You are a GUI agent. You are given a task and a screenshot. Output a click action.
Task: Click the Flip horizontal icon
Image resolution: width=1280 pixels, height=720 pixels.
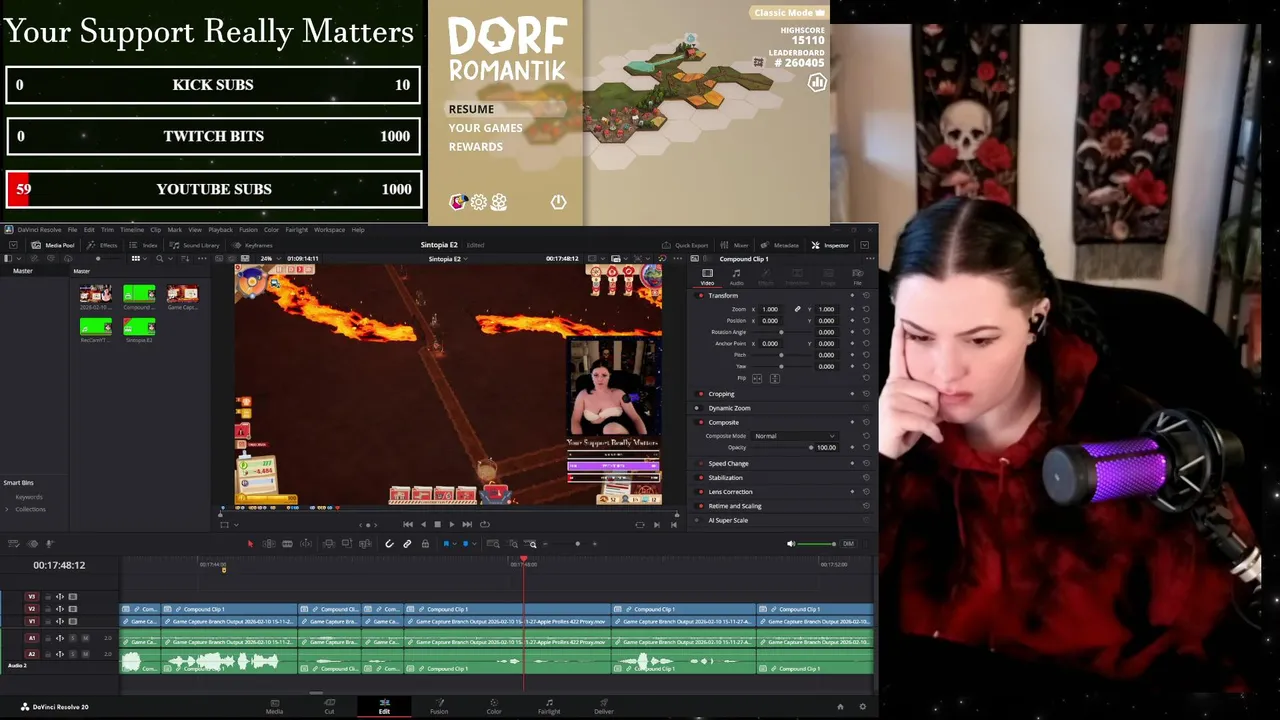click(757, 379)
